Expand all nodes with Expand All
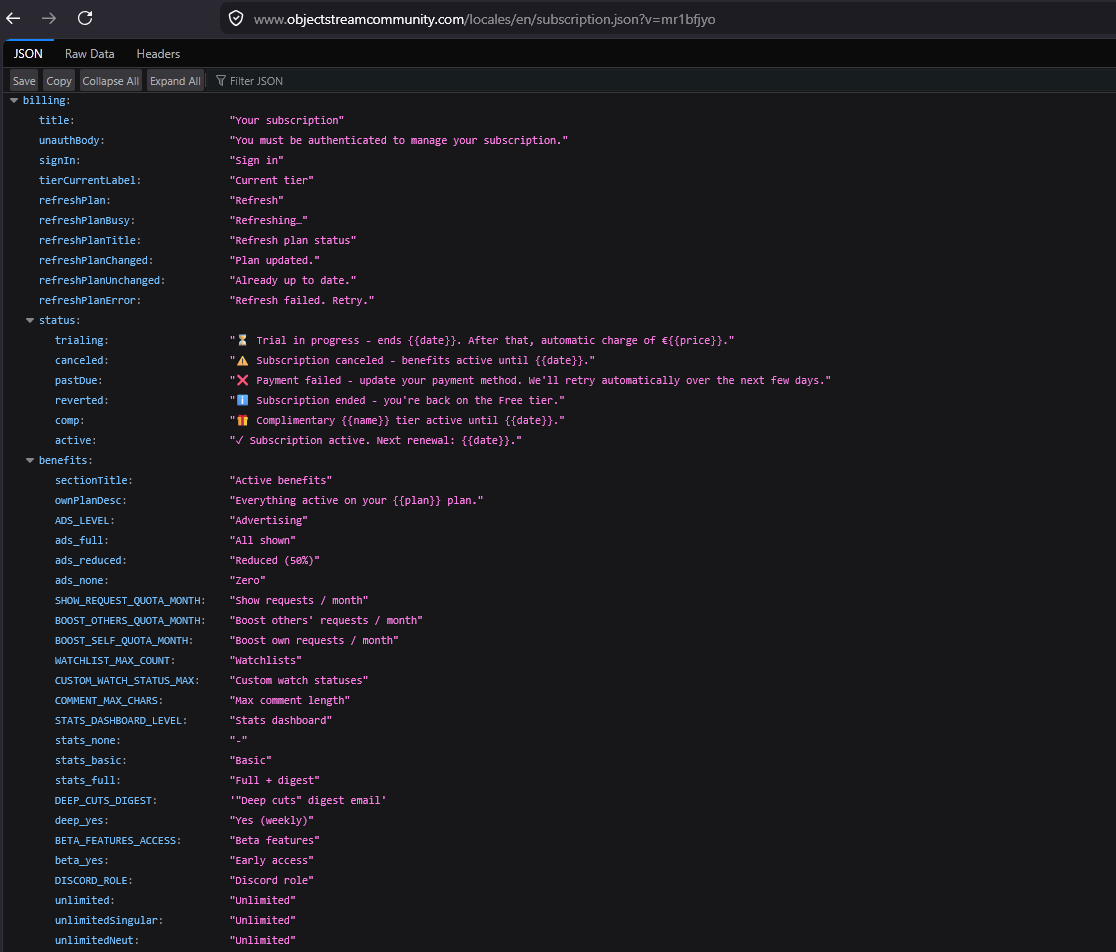This screenshot has height=952, width=1116. pyautogui.click(x=175, y=81)
